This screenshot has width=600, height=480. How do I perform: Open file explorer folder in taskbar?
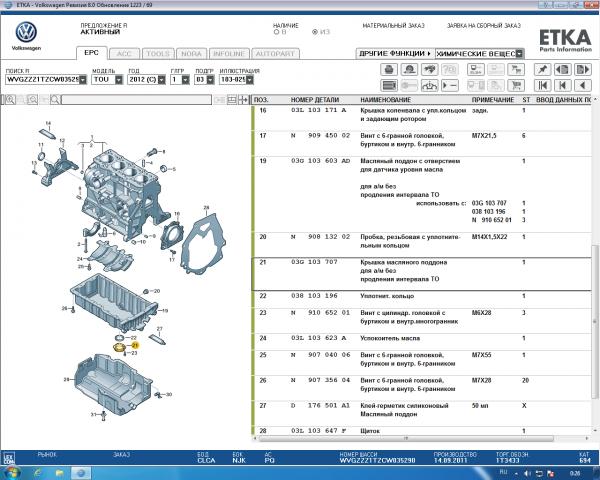point(59,473)
